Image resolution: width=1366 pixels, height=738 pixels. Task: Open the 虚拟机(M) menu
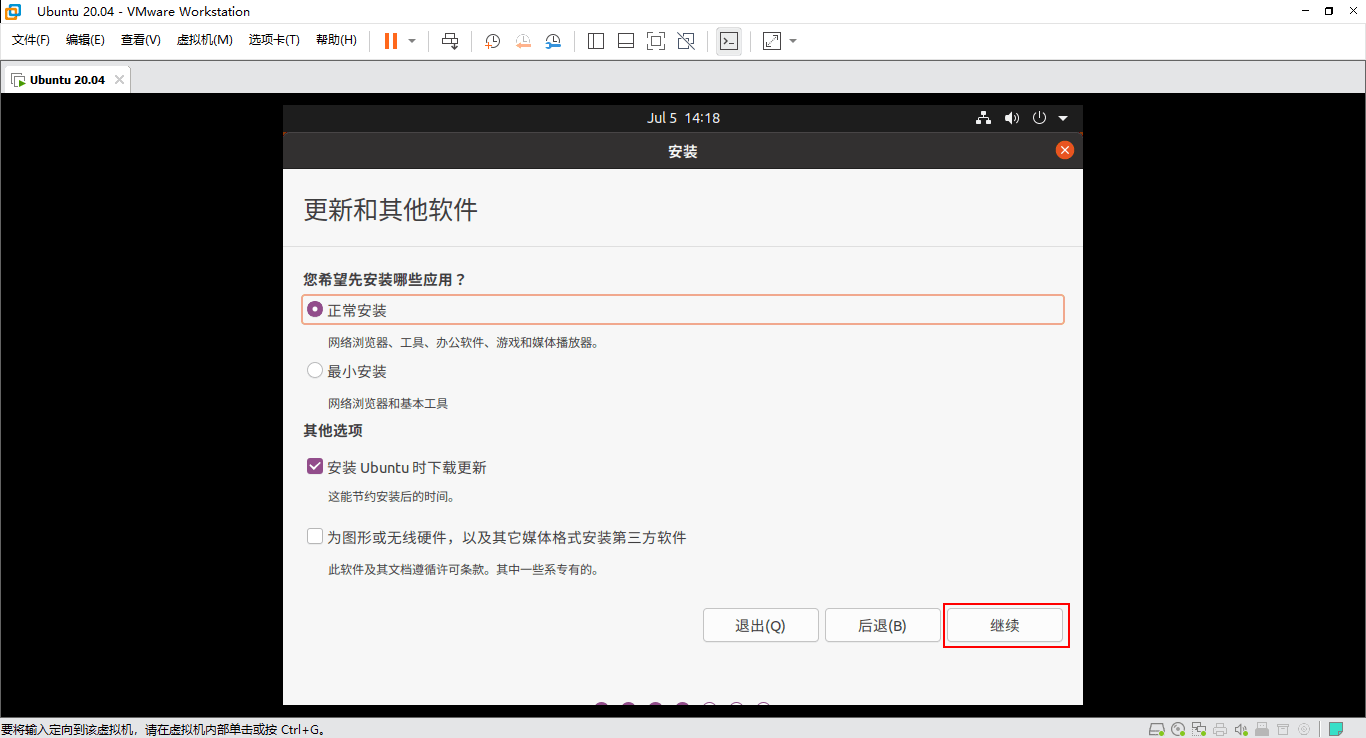pos(204,40)
